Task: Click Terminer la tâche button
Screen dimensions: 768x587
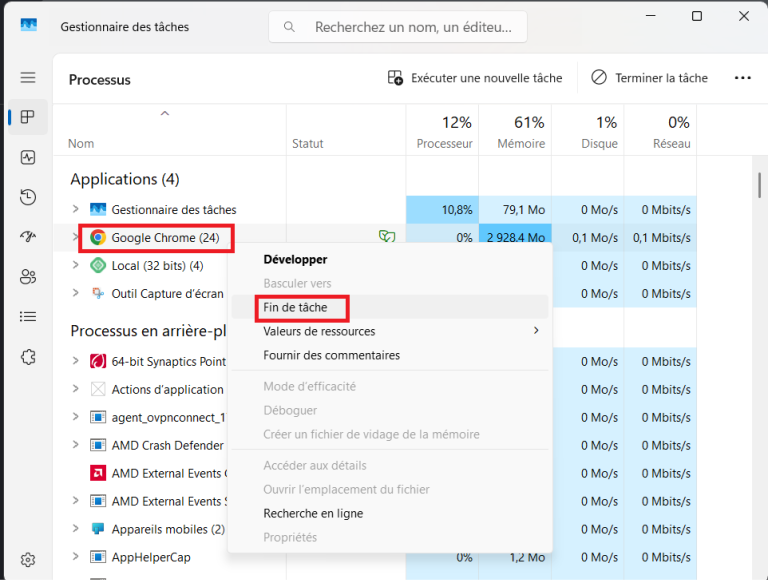Action: pyautogui.click(x=649, y=78)
